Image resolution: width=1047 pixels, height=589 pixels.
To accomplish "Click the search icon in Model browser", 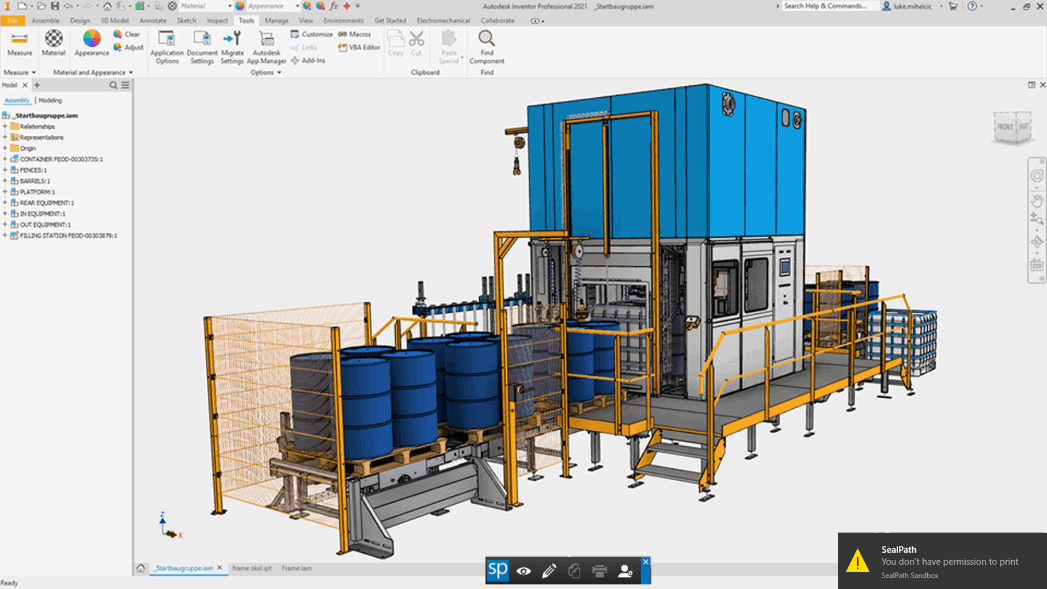I will coord(112,85).
